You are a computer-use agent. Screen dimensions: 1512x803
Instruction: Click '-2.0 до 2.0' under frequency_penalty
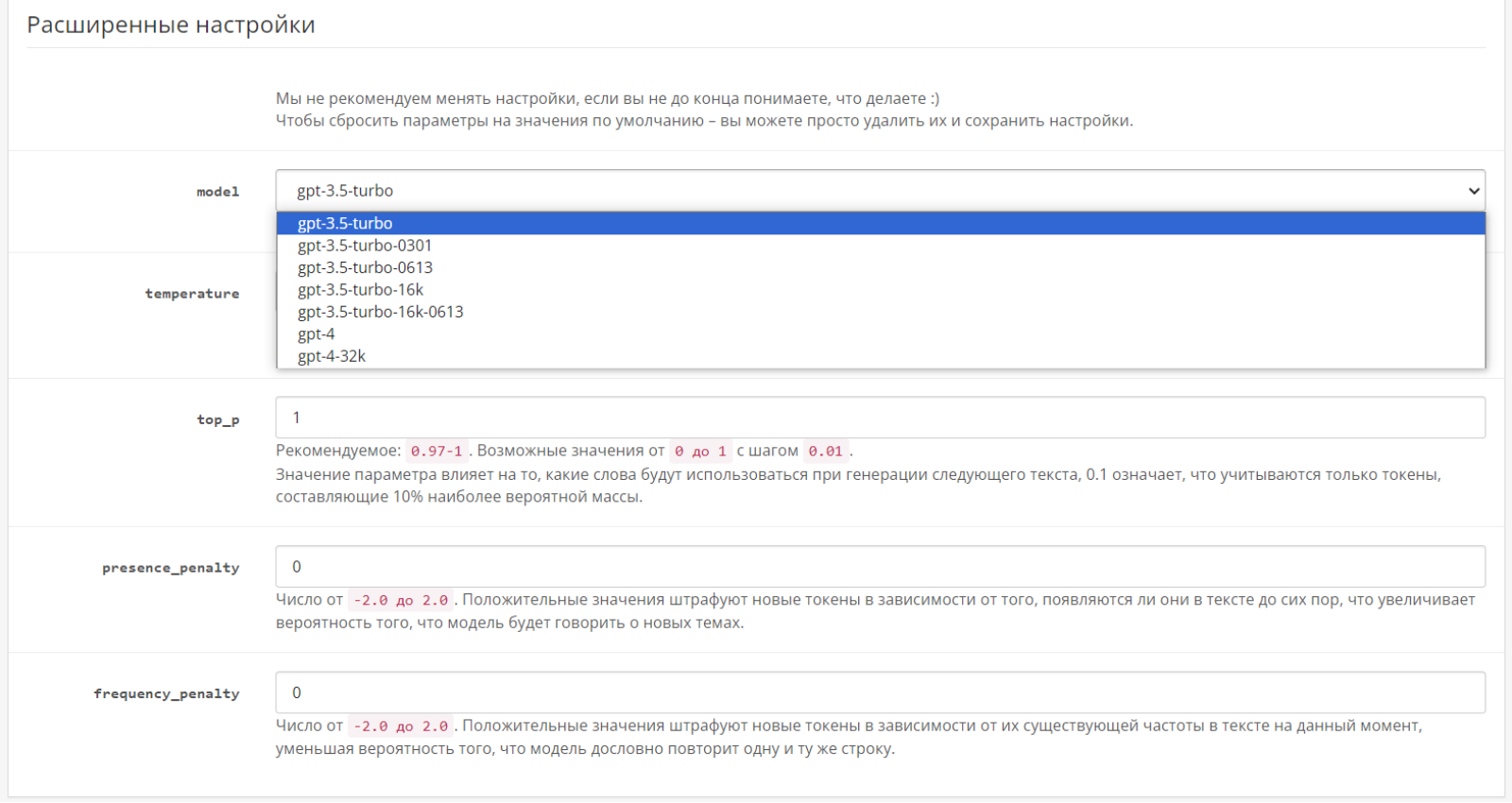401,726
